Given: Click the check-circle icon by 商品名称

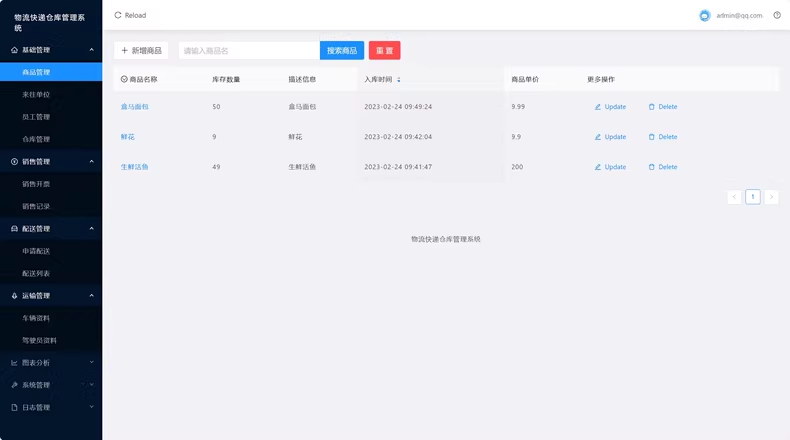Looking at the screenshot, I should click(124, 79).
